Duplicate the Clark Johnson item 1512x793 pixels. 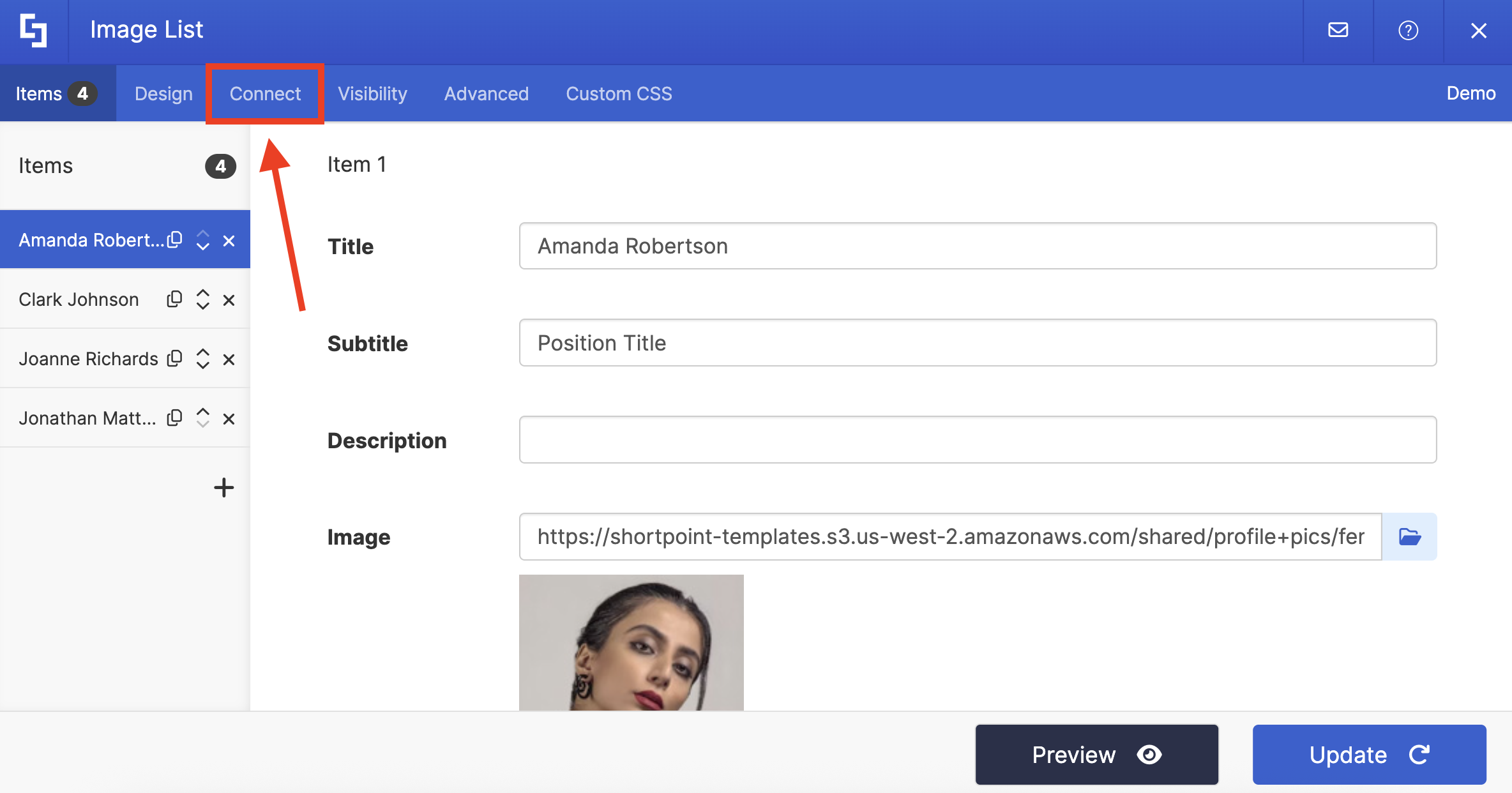click(x=174, y=299)
